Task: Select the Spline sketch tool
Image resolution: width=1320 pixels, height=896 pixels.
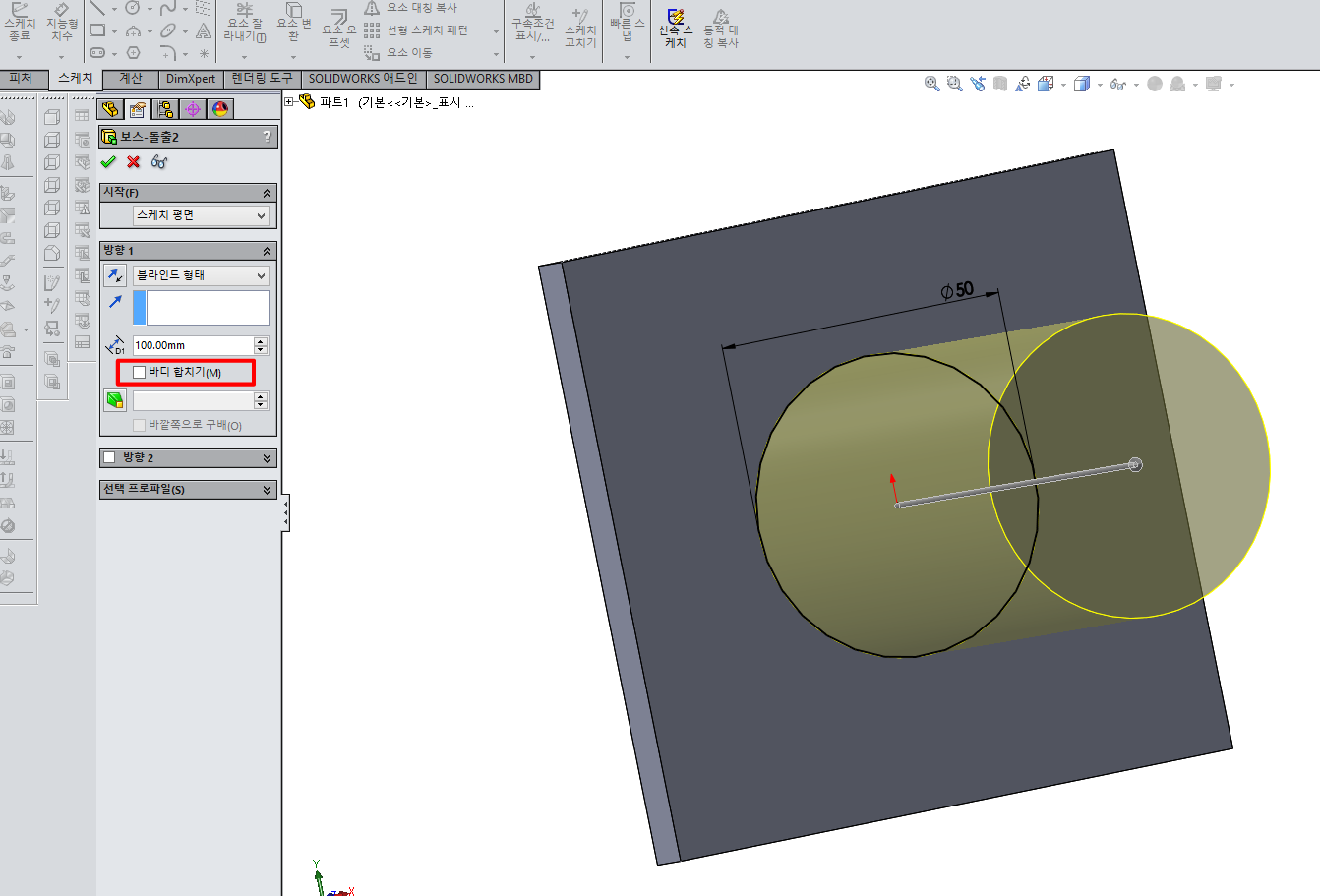Action: coord(168,8)
